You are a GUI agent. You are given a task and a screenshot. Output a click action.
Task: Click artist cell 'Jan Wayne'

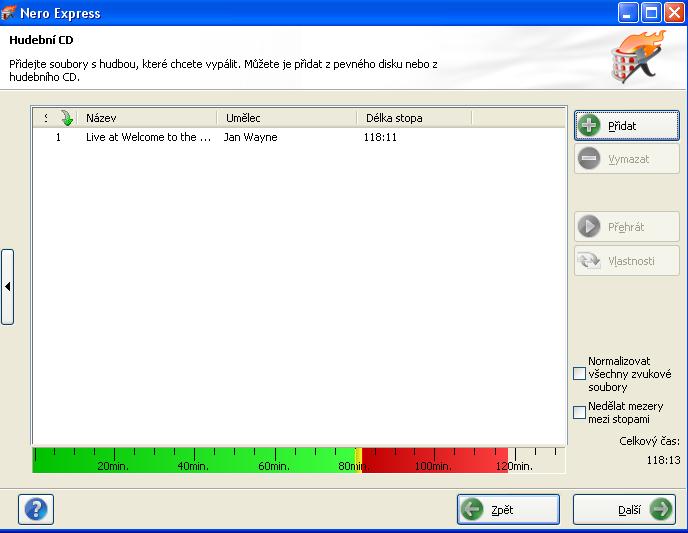tap(251, 137)
